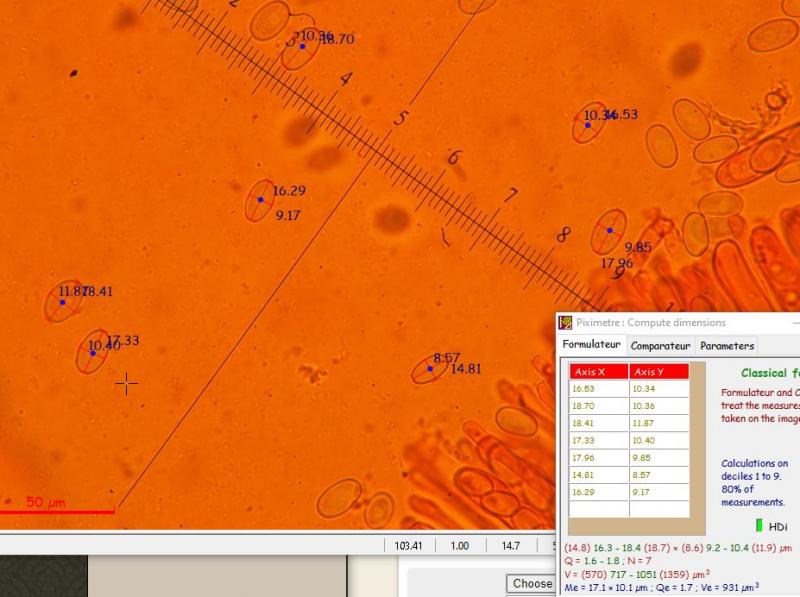Screen dimensions: 800x597
Task: Click the Axis X column header
Action: click(x=598, y=372)
